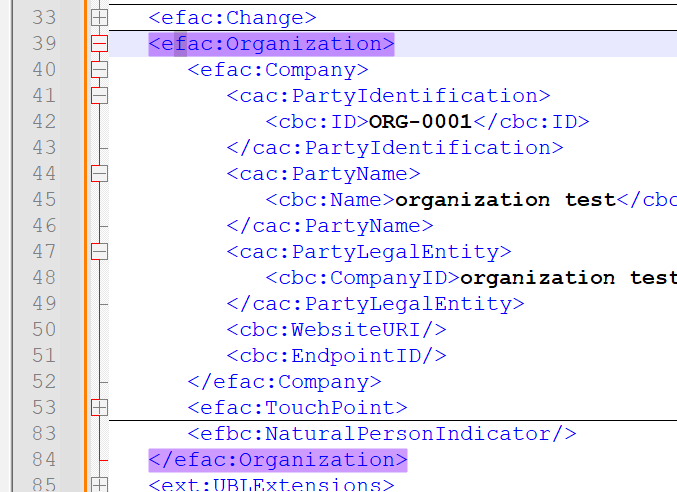Click the efbc:NaturalPersonIndicator tag
This screenshot has width=677, height=492.
tap(382, 434)
